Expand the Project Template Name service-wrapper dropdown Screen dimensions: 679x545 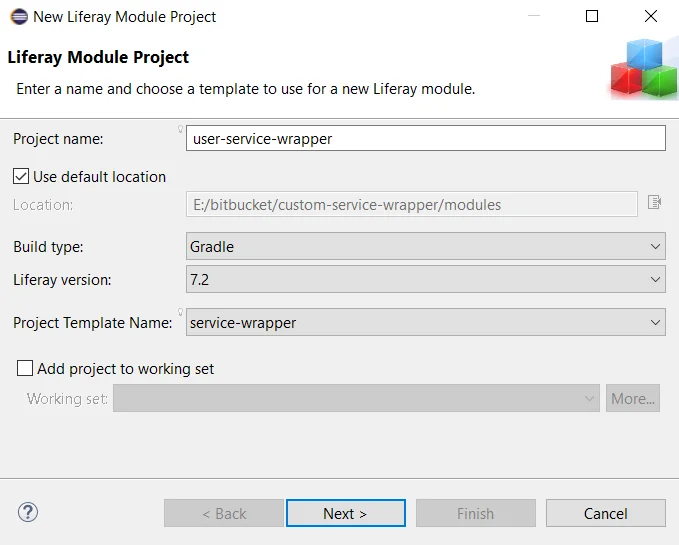point(426,322)
